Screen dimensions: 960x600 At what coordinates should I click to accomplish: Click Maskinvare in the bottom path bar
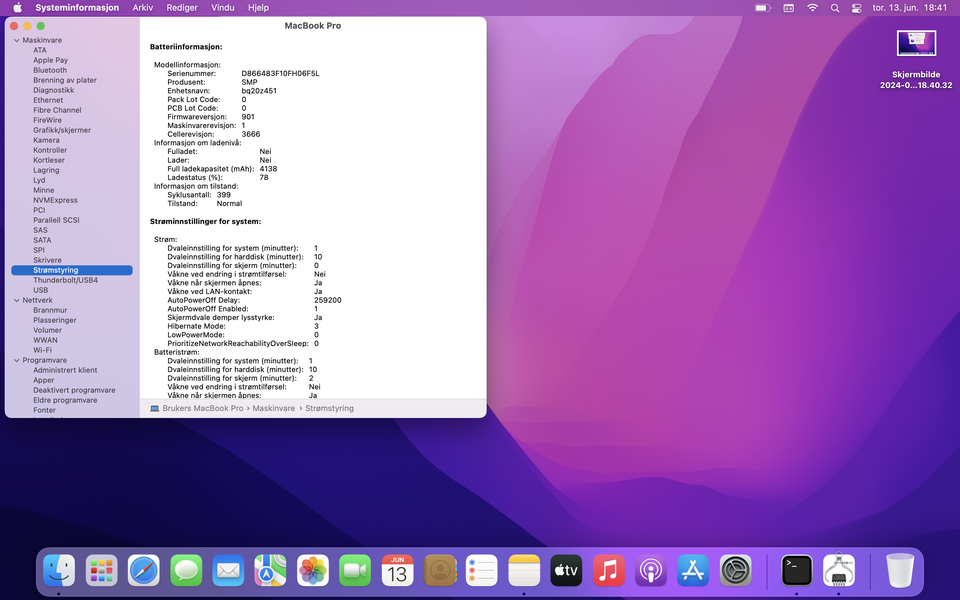(273, 408)
